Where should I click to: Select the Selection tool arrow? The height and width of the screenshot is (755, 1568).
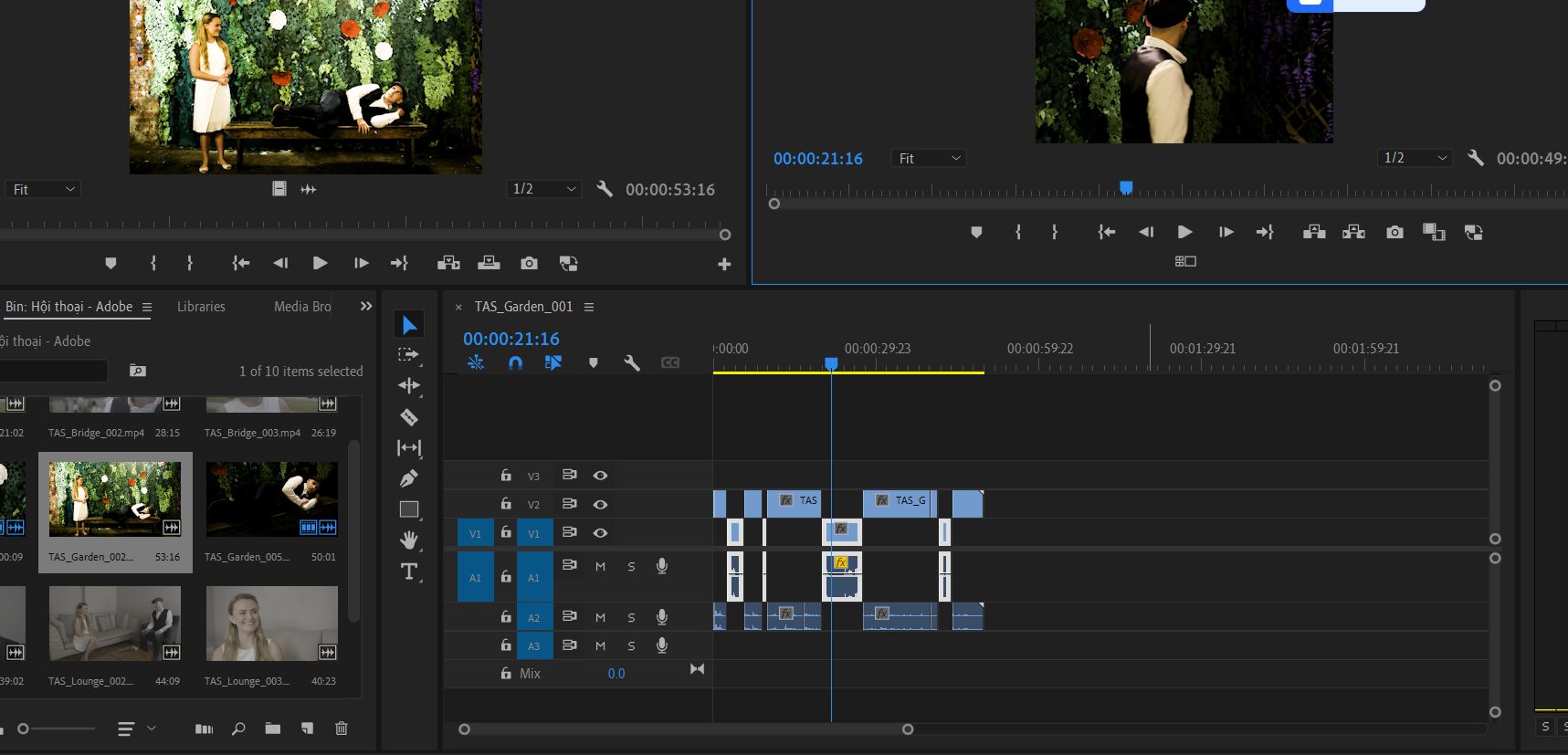(x=409, y=325)
